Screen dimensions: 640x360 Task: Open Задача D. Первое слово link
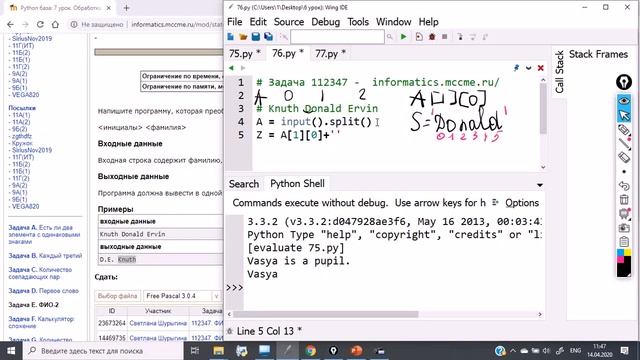43,291
